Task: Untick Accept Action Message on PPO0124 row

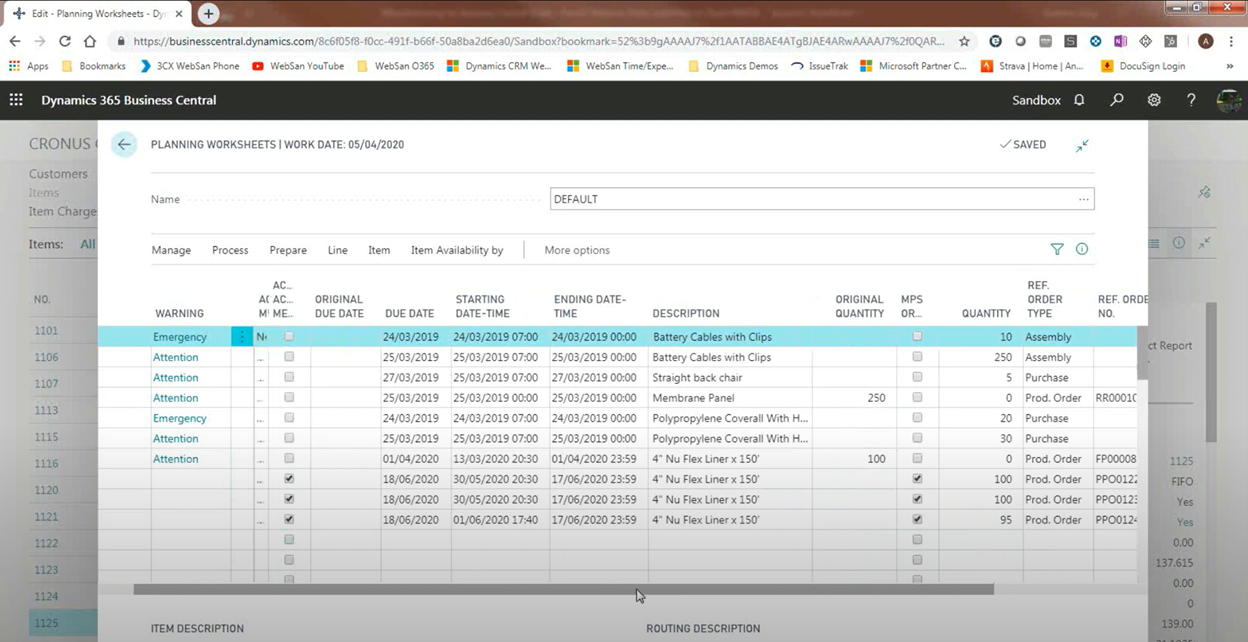Action: [289, 520]
